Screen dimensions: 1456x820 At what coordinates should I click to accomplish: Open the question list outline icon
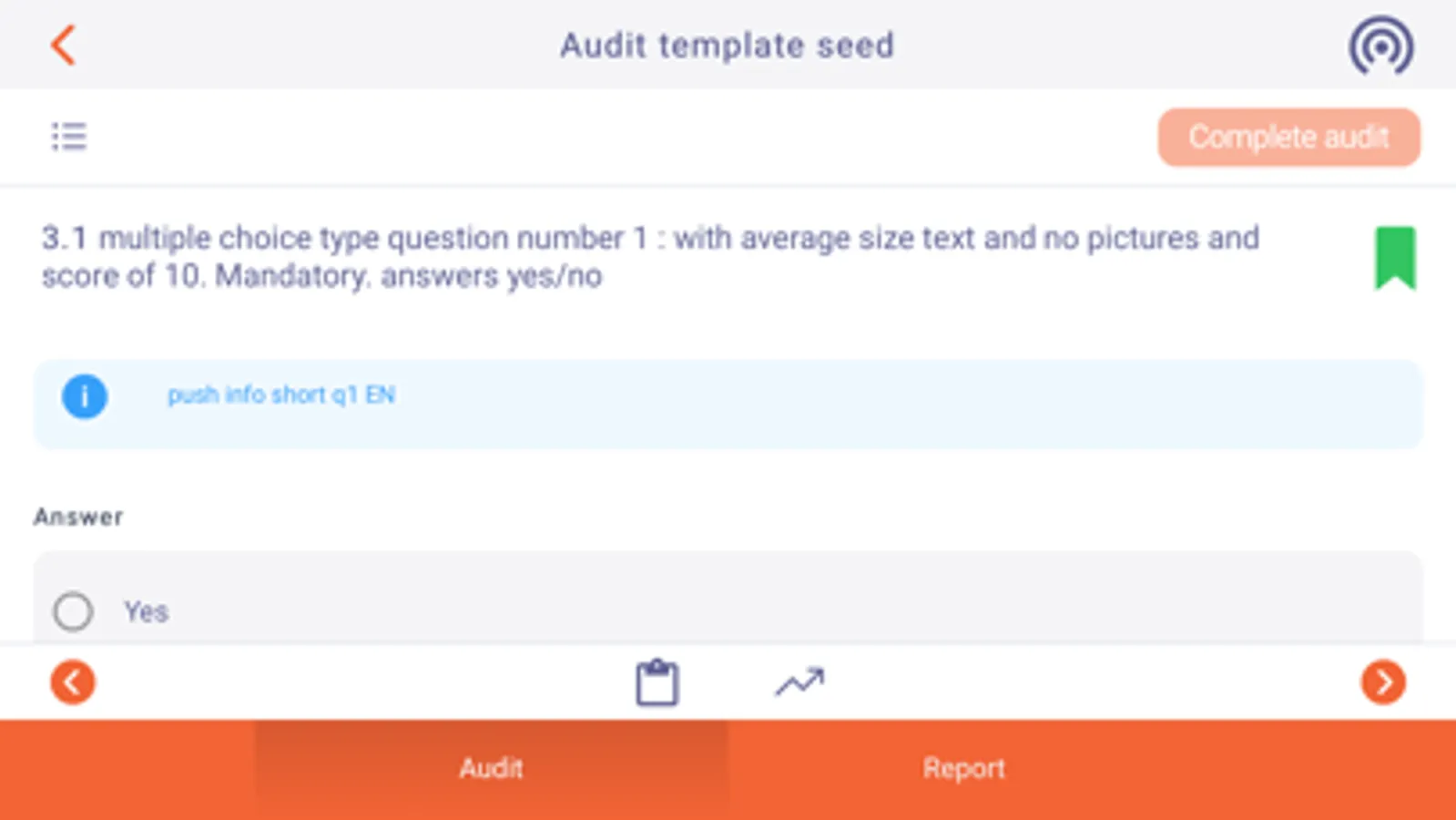[68, 137]
